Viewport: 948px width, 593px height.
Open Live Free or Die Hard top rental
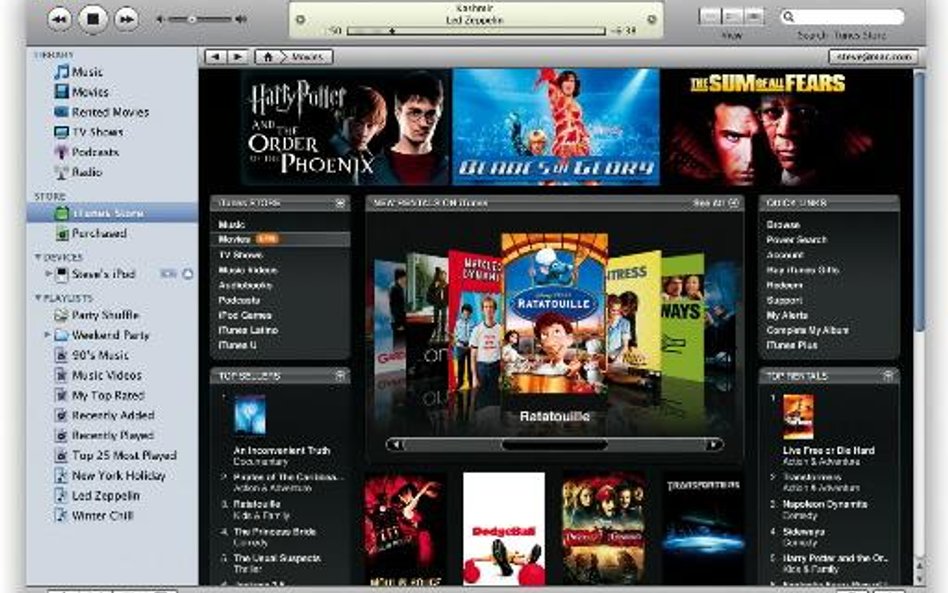tap(828, 450)
